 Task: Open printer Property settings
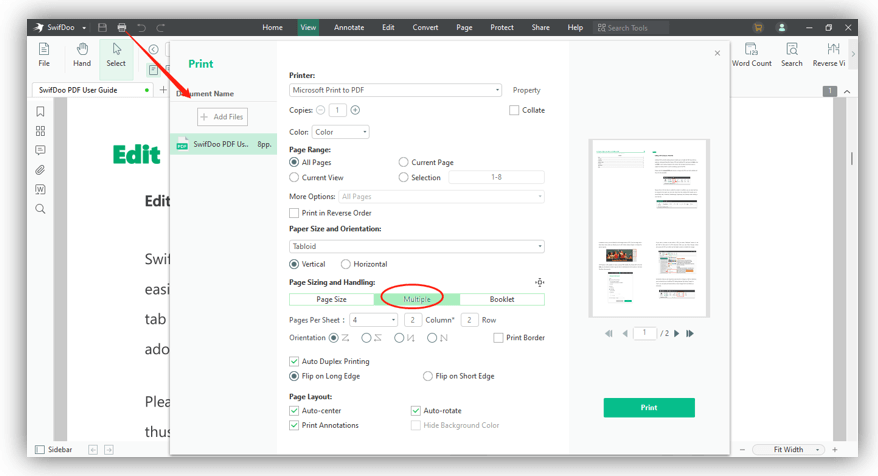(526, 90)
